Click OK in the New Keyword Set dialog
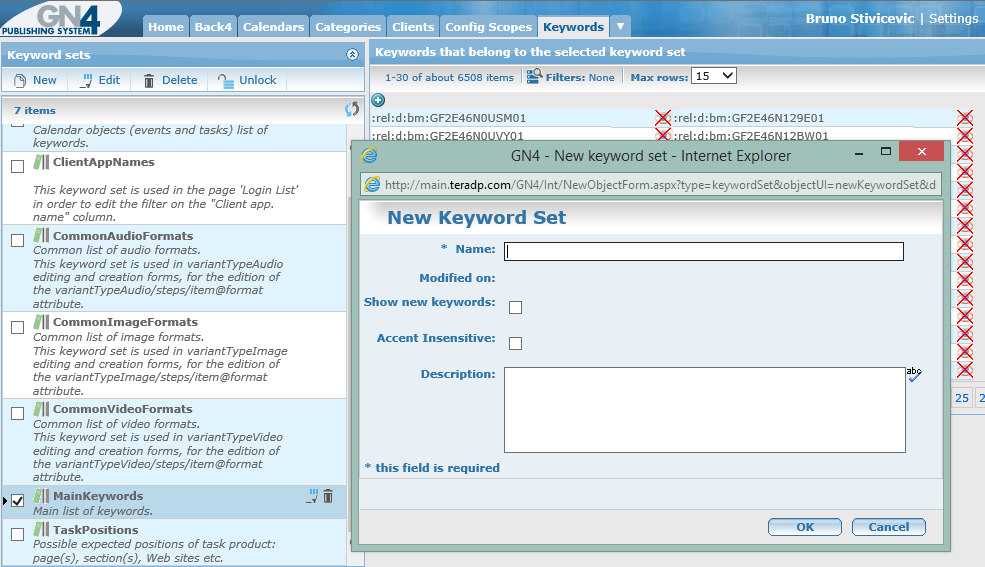Screen dimensions: 985x567 coord(805,527)
